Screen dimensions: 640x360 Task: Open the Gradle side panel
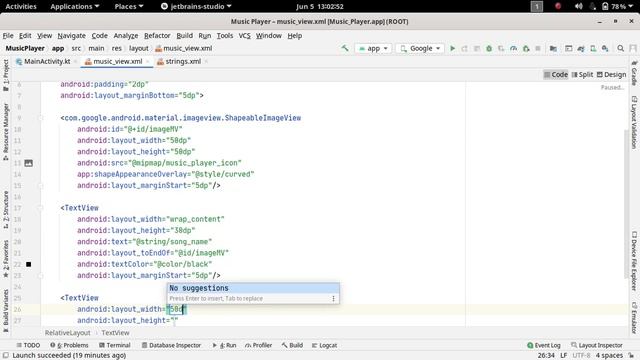(634, 73)
